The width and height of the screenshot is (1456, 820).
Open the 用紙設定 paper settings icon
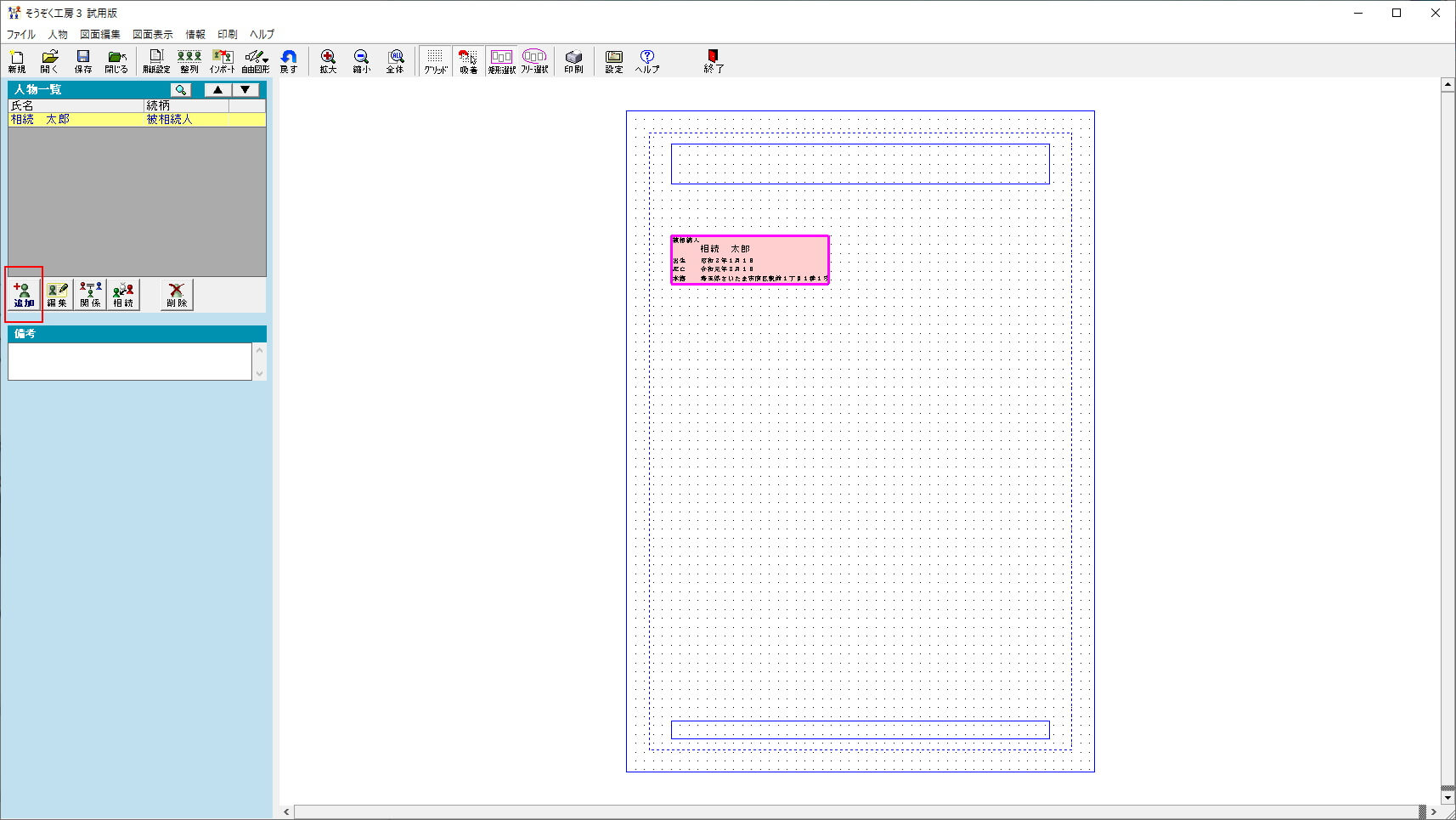pyautogui.click(x=156, y=61)
